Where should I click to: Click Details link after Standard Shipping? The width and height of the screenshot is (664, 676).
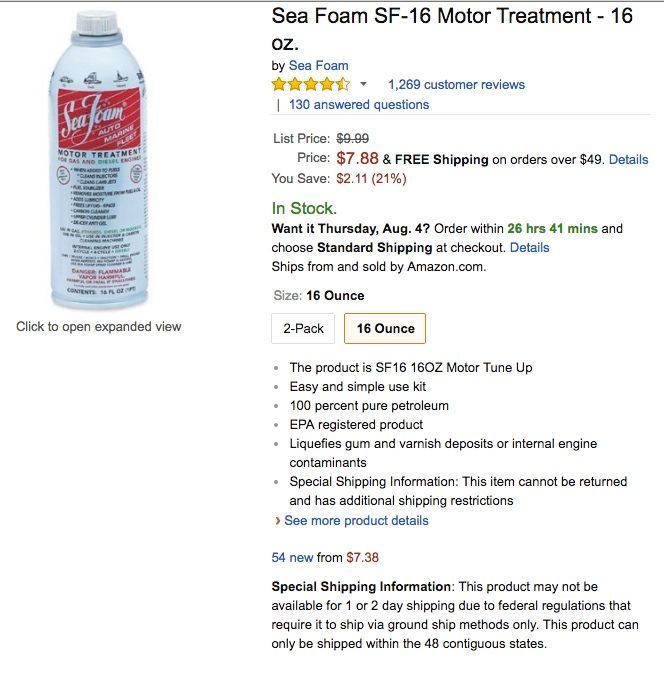click(x=530, y=247)
